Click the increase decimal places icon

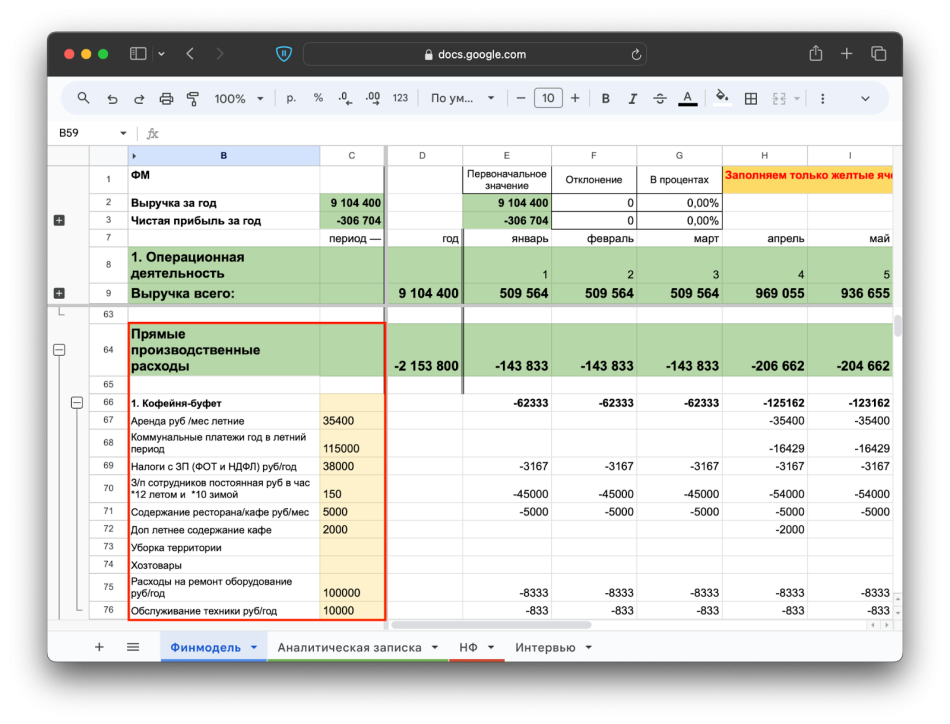372,98
